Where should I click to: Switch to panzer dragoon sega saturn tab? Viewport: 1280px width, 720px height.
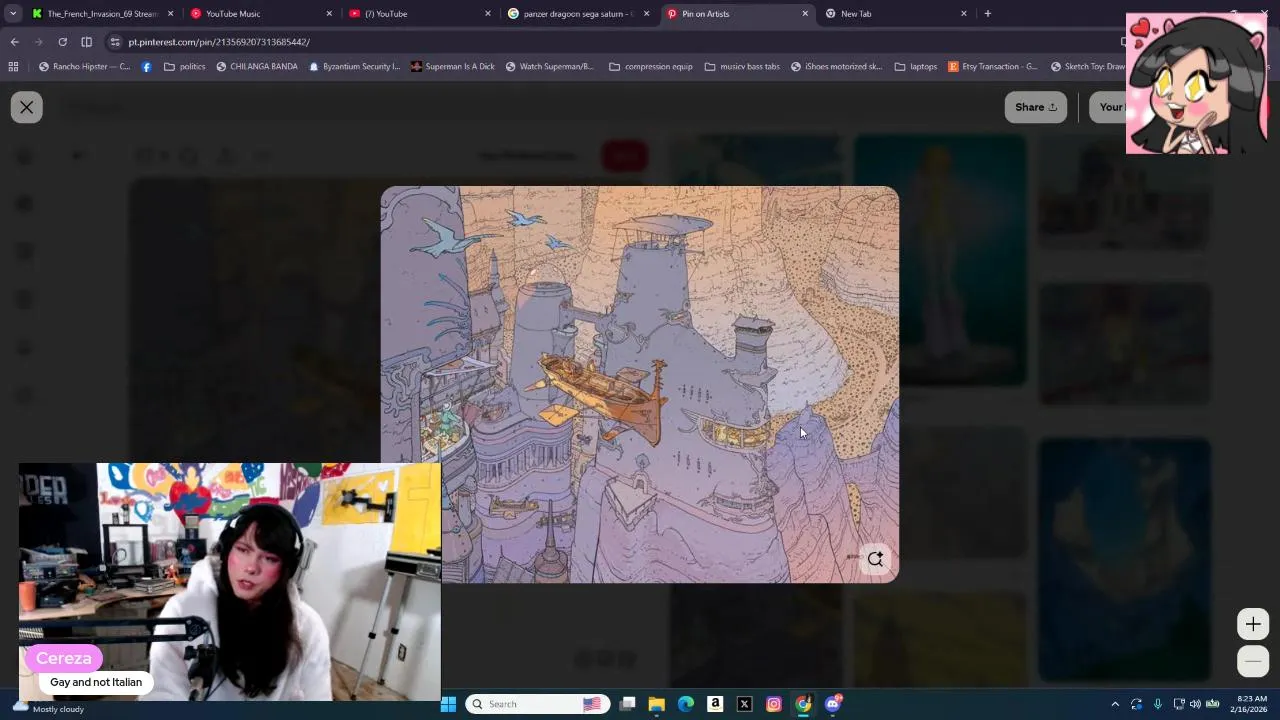578,14
